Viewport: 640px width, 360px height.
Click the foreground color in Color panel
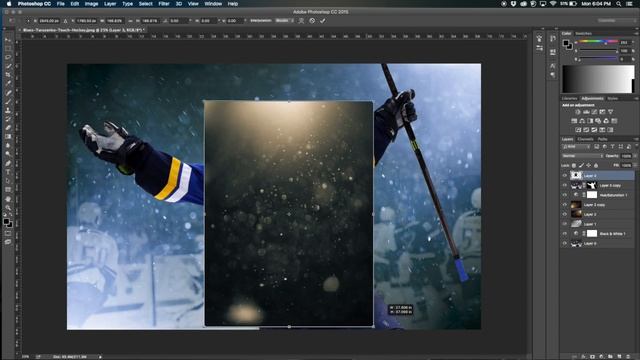click(566, 43)
